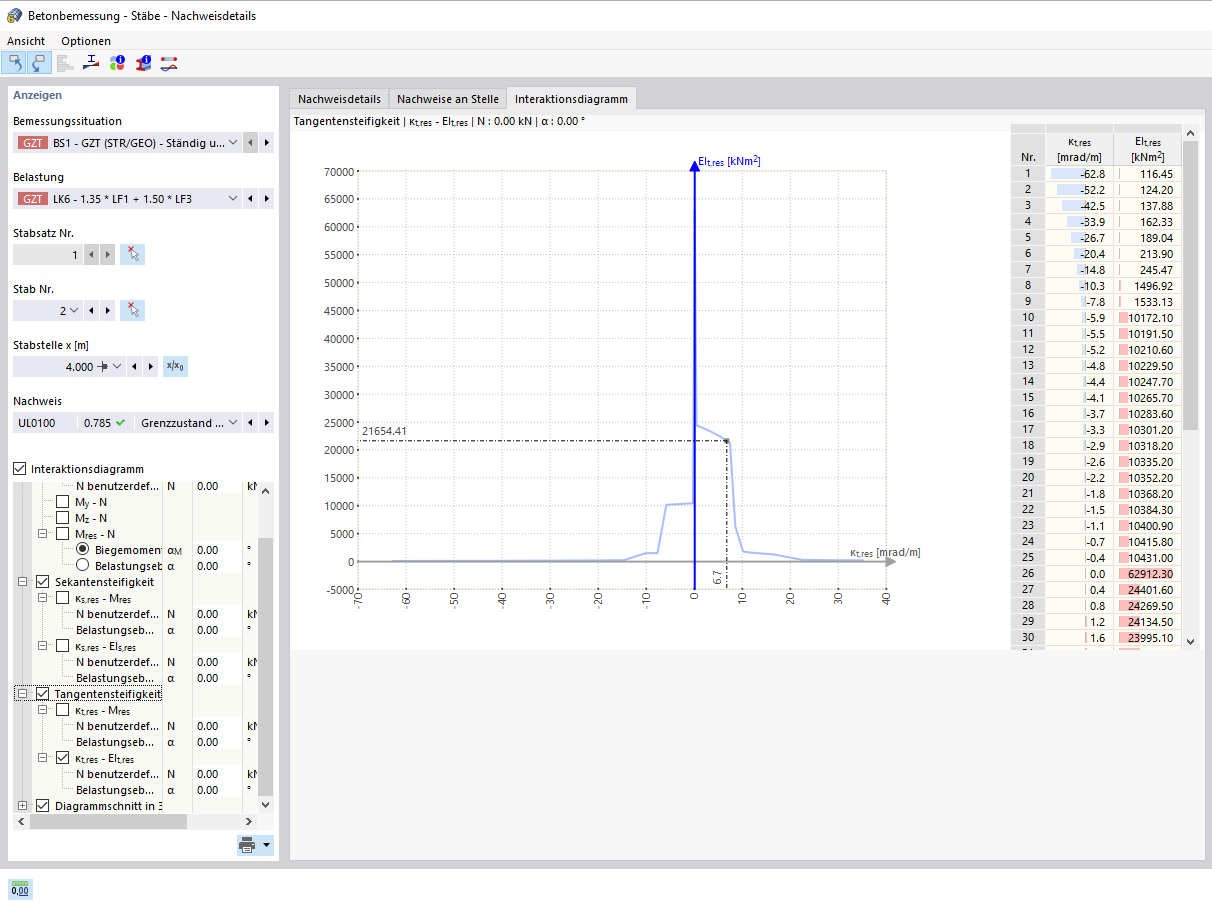The height and width of the screenshot is (909, 1212).
Task: Go to next Stabstelle x
Action: (x=151, y=367)
